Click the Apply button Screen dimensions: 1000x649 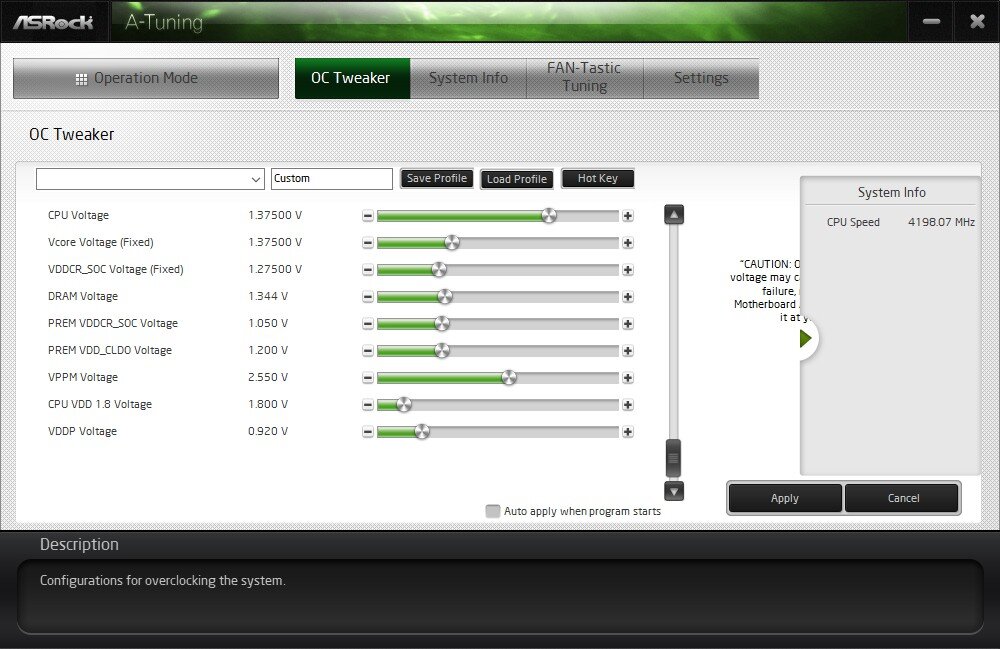(x=784, y=498)
